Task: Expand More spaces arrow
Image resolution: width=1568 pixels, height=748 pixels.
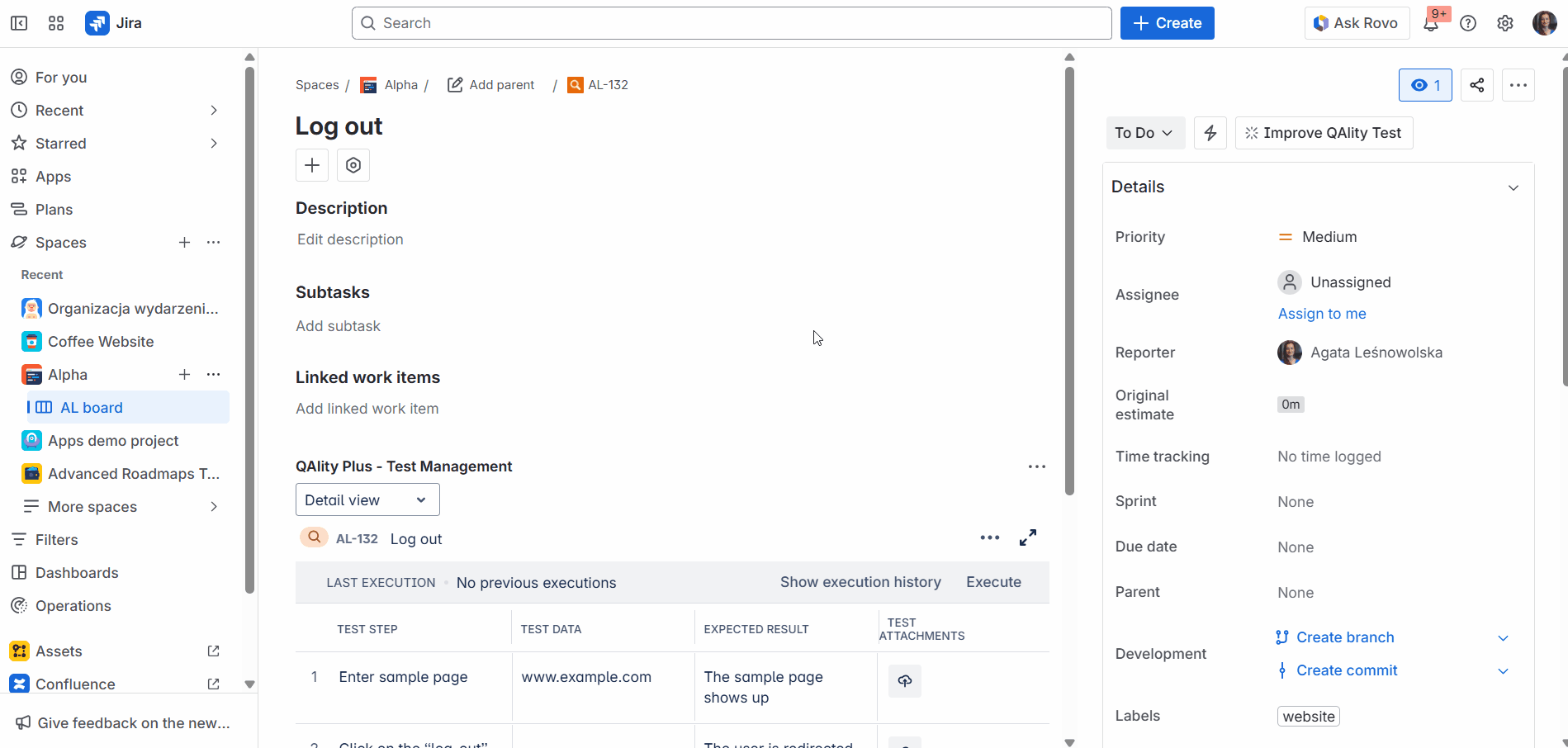Action: pyautogui.click(x=214, y=507)
